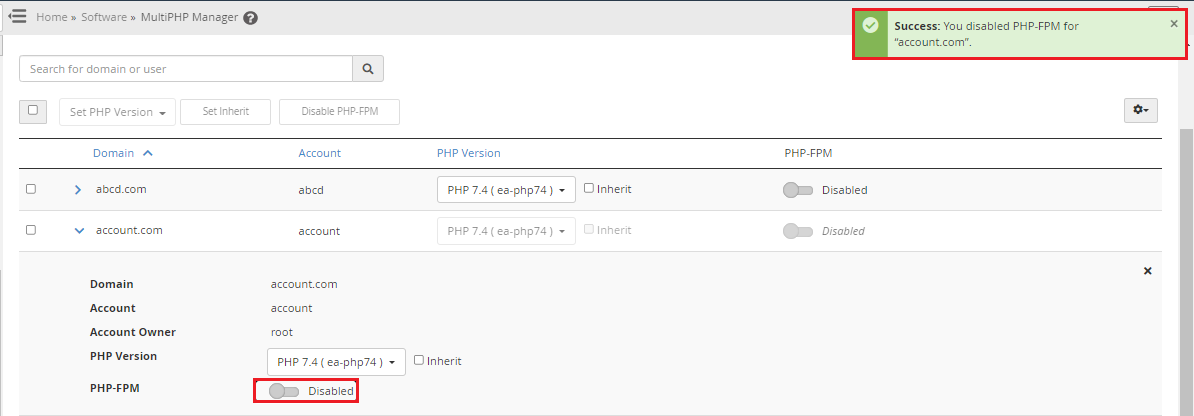Check the abcd.com row checkbox
1194x416 pixels.
(31, 189)
